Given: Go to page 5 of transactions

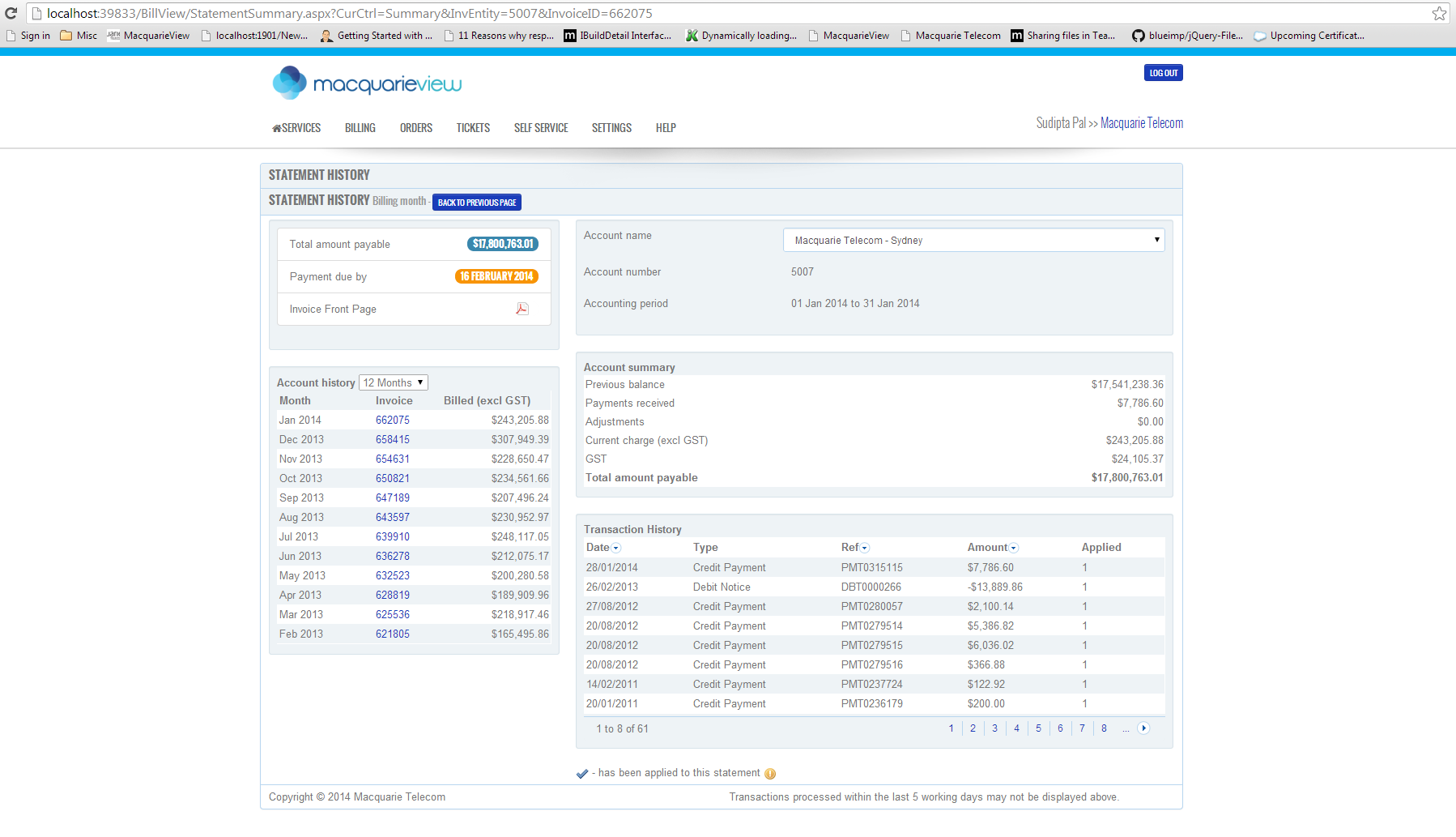Looking at the screenshot, I should point(1038,728).
